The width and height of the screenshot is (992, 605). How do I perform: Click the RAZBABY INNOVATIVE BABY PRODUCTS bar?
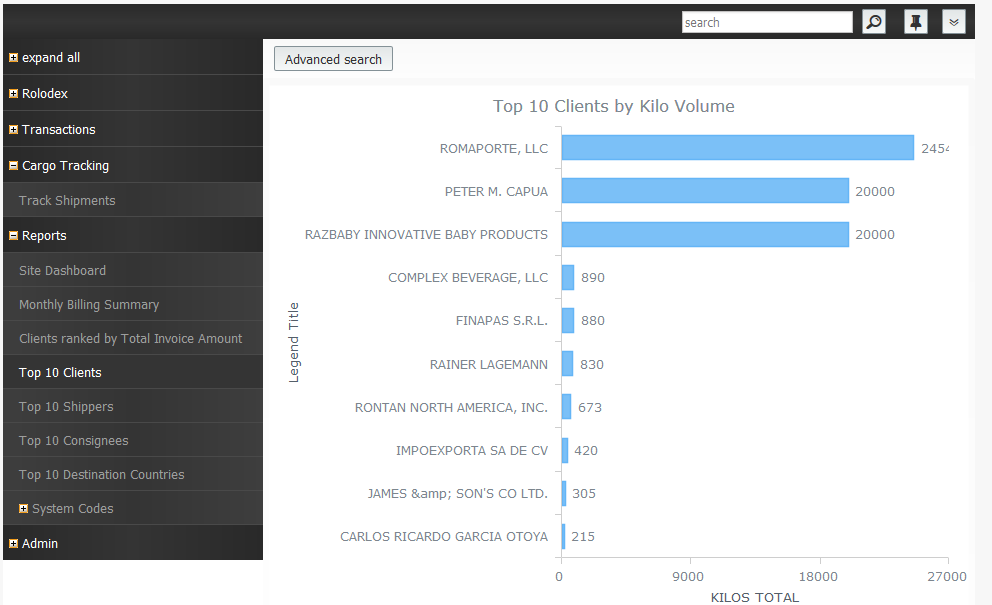[705, 234]
